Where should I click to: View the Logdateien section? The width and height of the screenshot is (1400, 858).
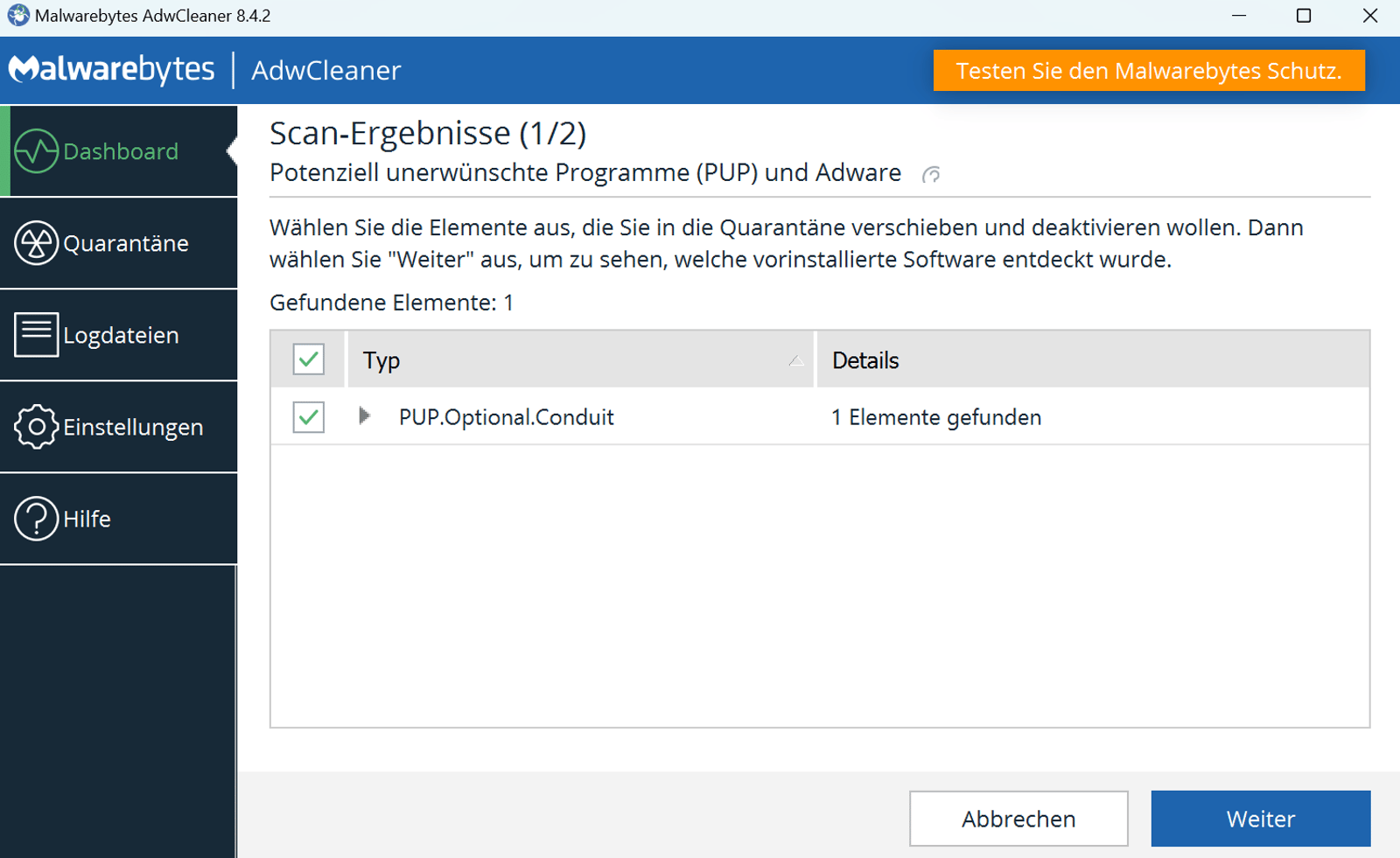pos(118,335)
